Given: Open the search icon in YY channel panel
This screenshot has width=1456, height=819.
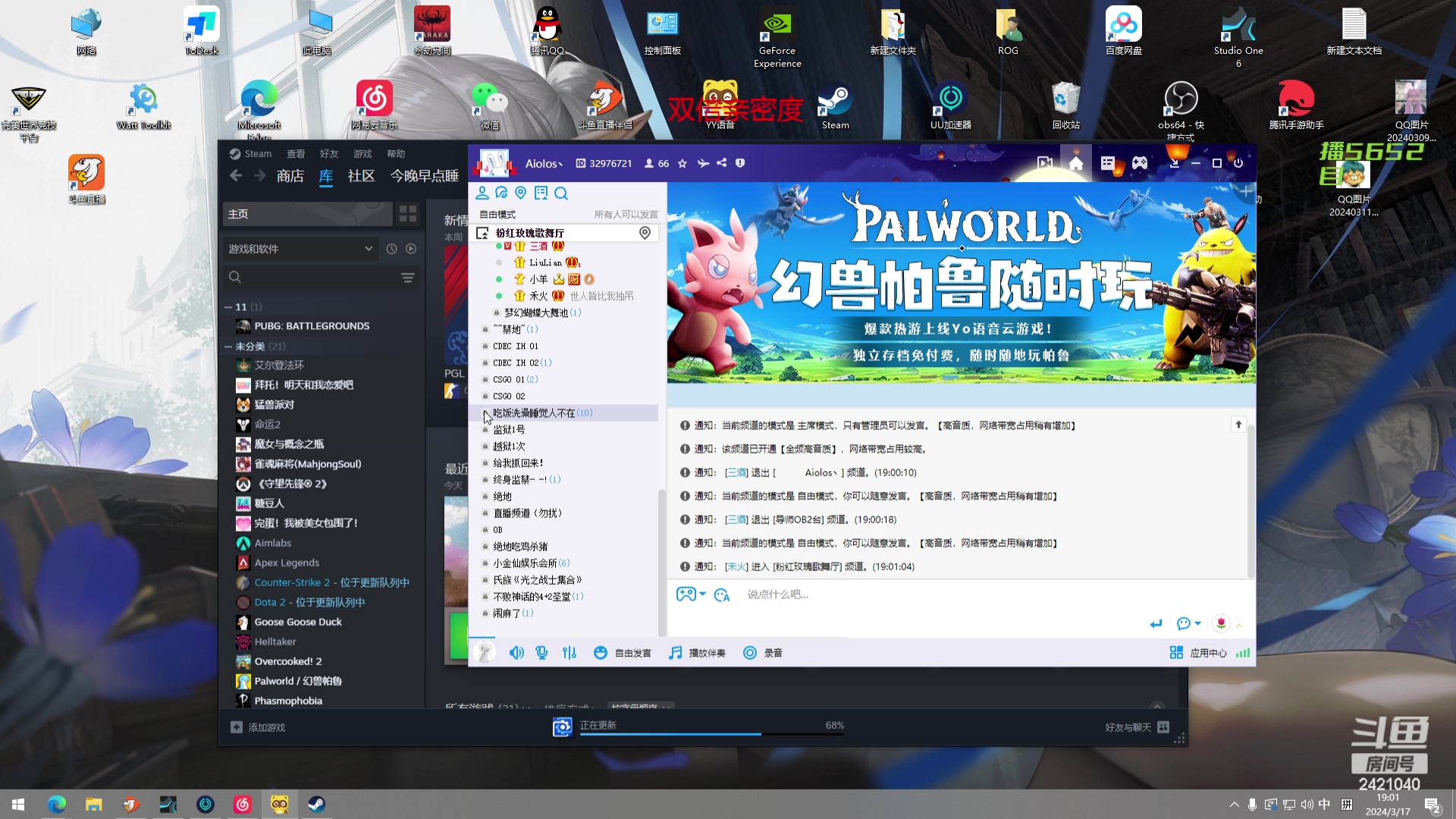Looking at the screenshot, I should tap(561, 193).
